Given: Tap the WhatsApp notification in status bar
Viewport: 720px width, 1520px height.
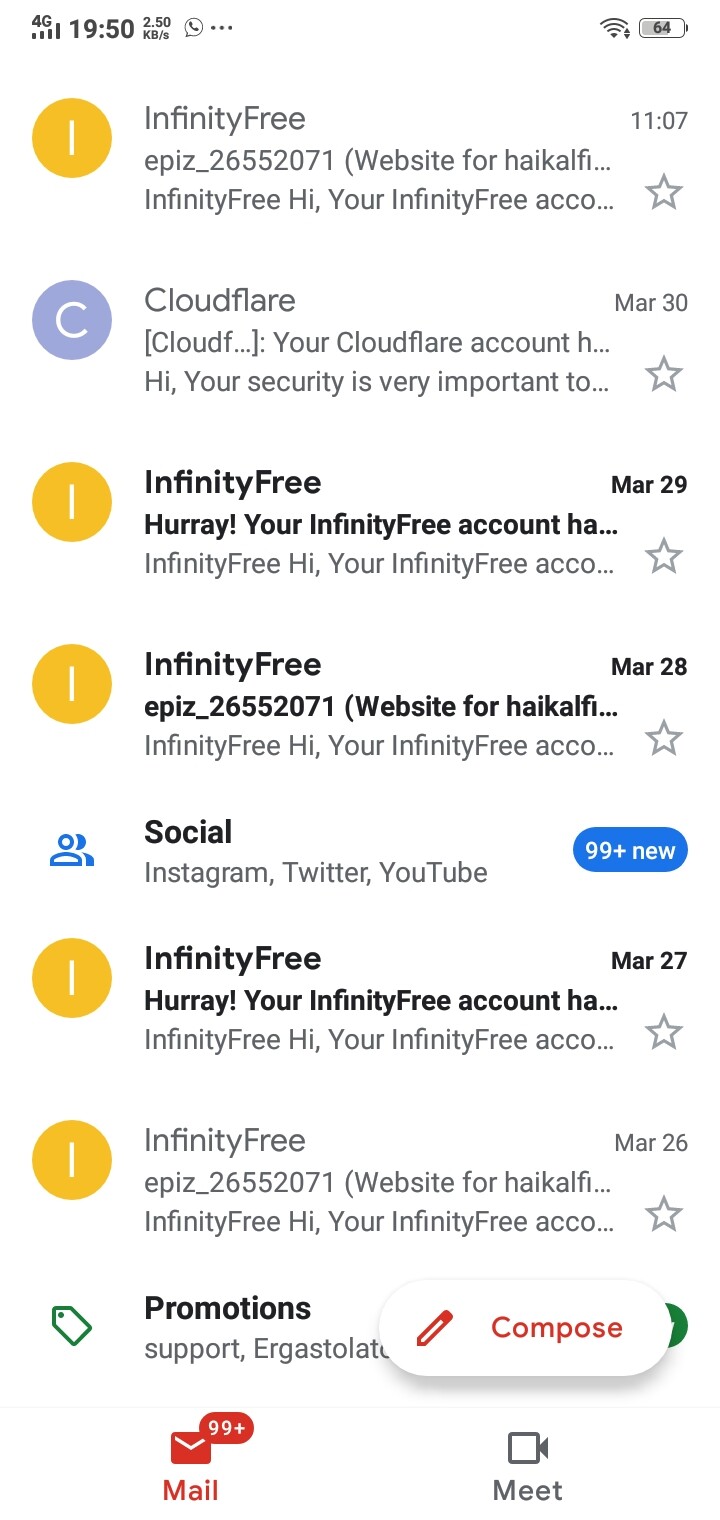Looking at the screenshot, I should point(194,28).
